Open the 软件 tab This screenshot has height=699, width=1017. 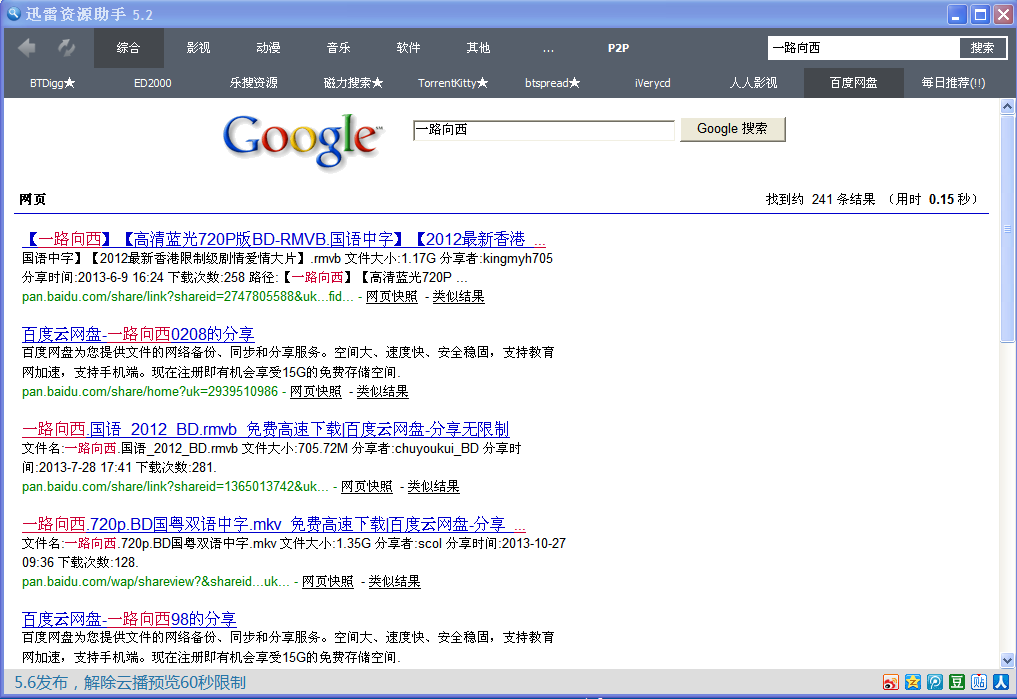tap(409, 48)
